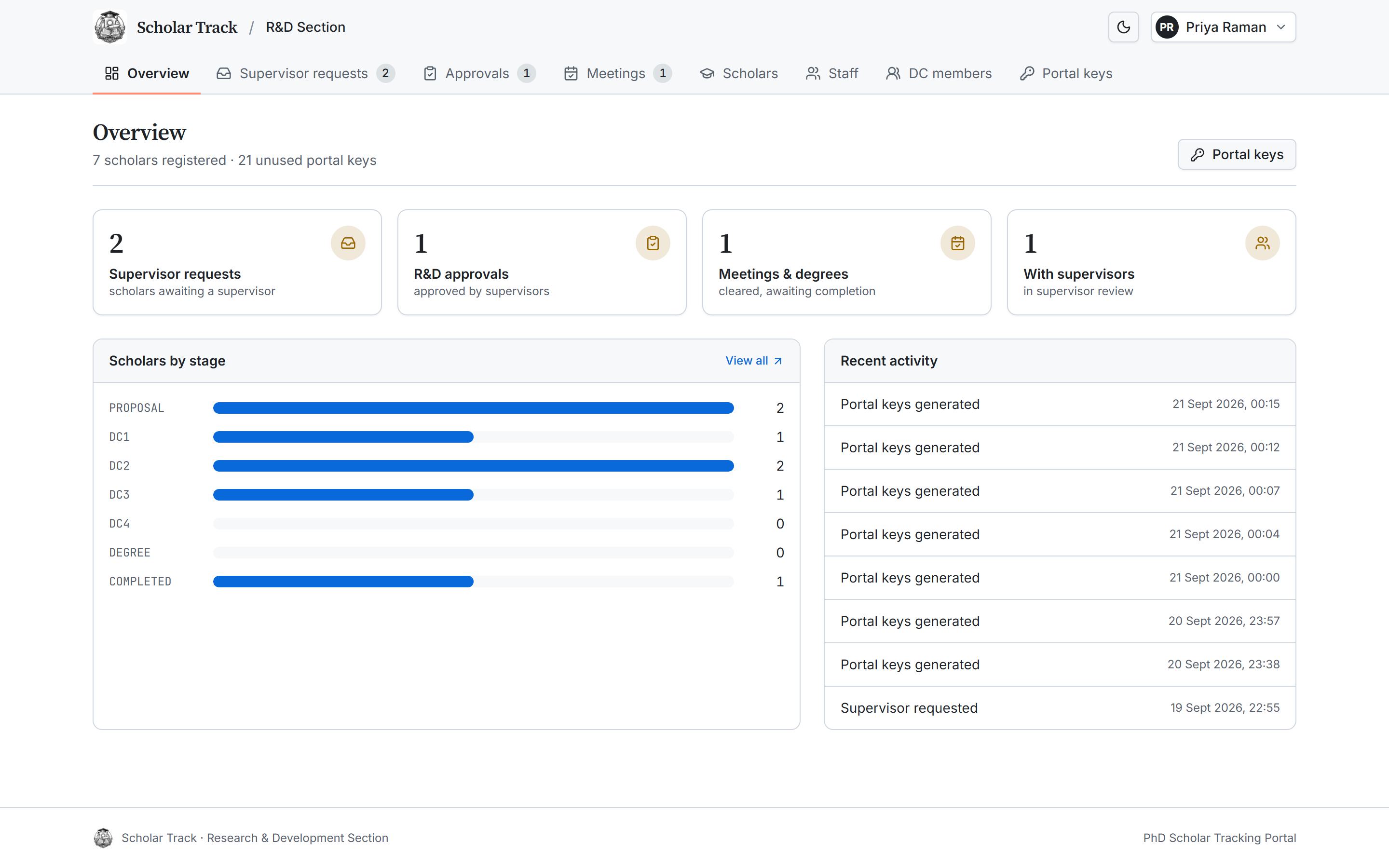This screenshot has width=1389, height=868.
Task: Click the COMPLETED stage progress bar
Action: (473, 582)
